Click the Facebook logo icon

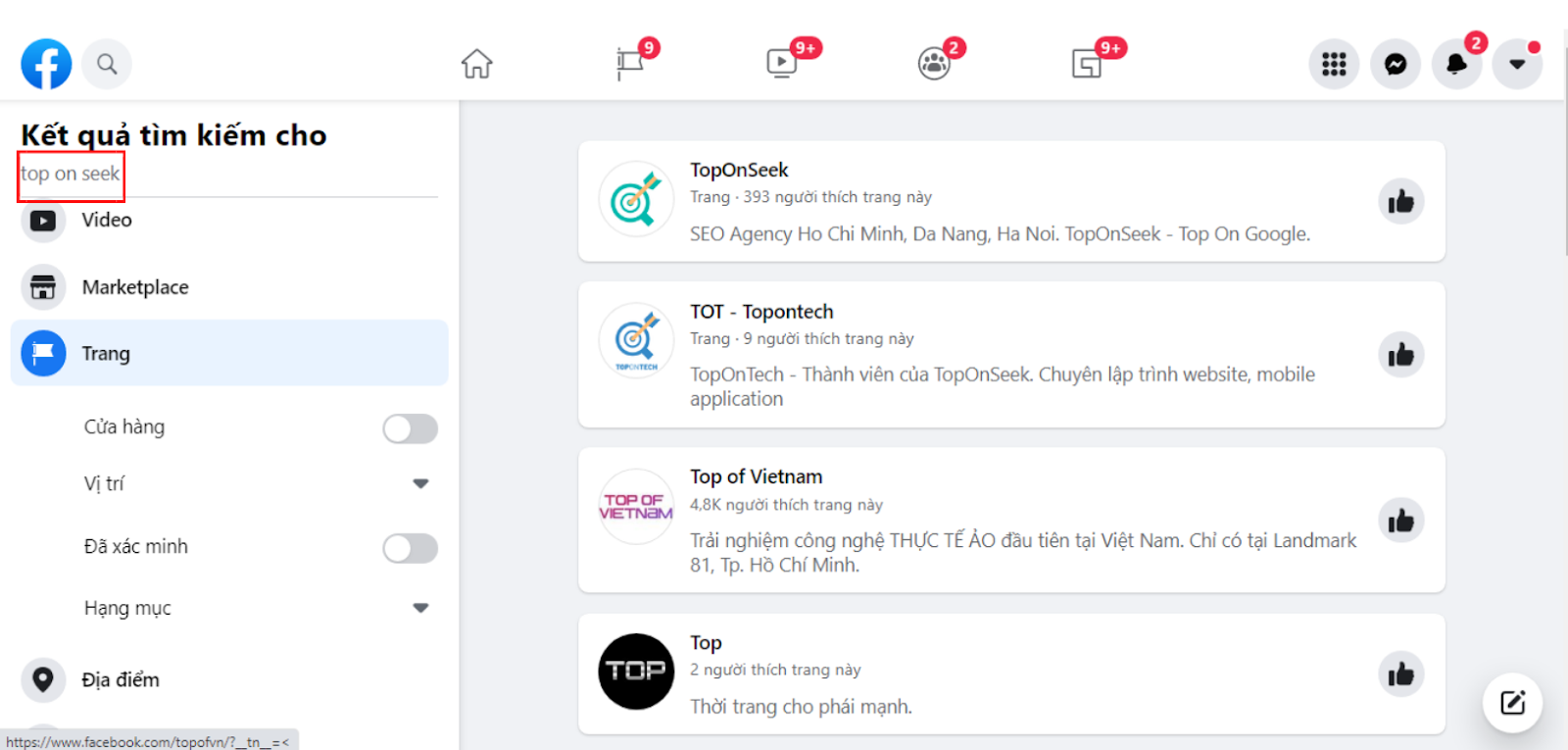pos(46,65)
